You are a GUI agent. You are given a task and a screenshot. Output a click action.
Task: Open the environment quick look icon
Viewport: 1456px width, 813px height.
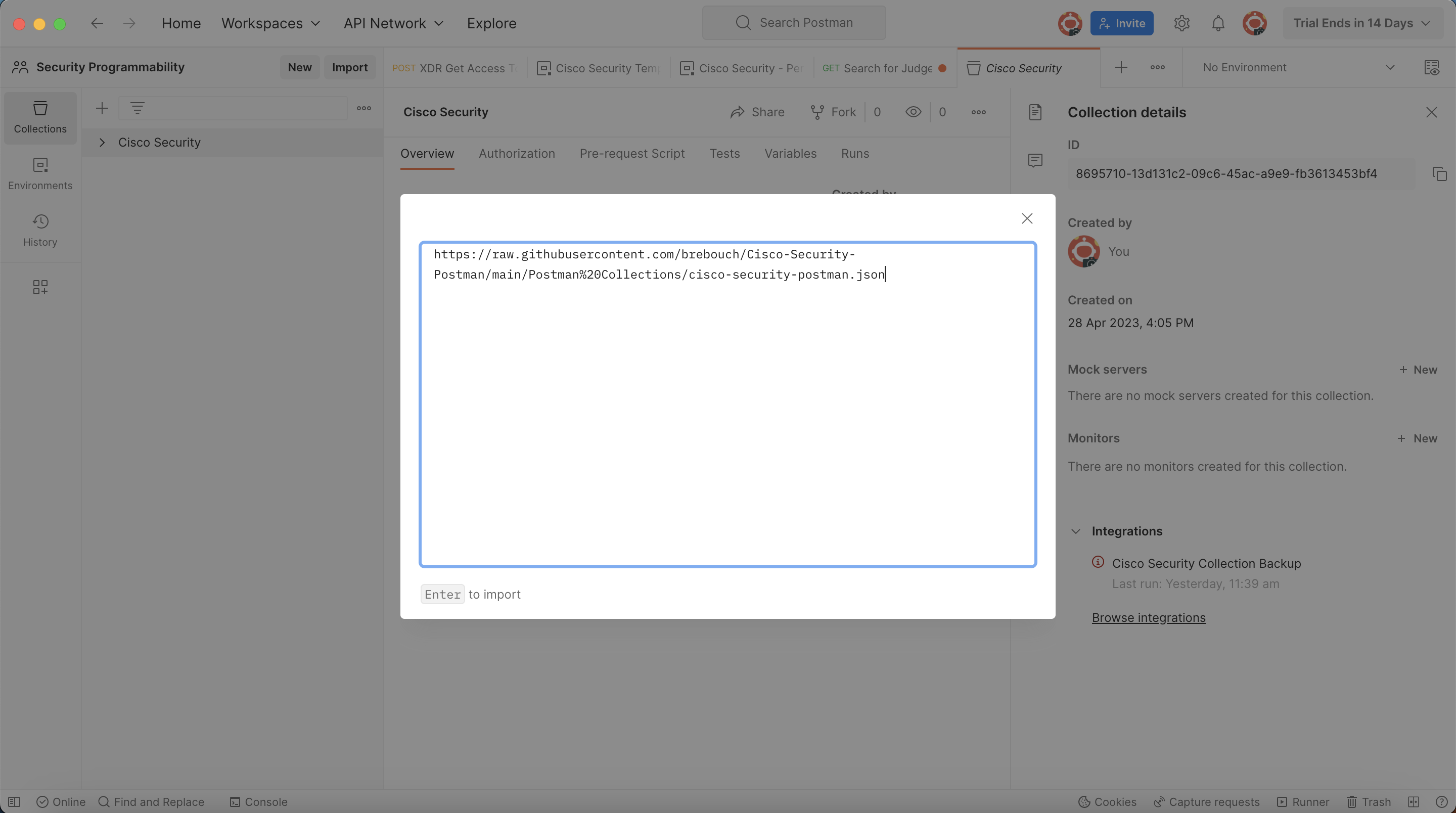click(1431, 67)
